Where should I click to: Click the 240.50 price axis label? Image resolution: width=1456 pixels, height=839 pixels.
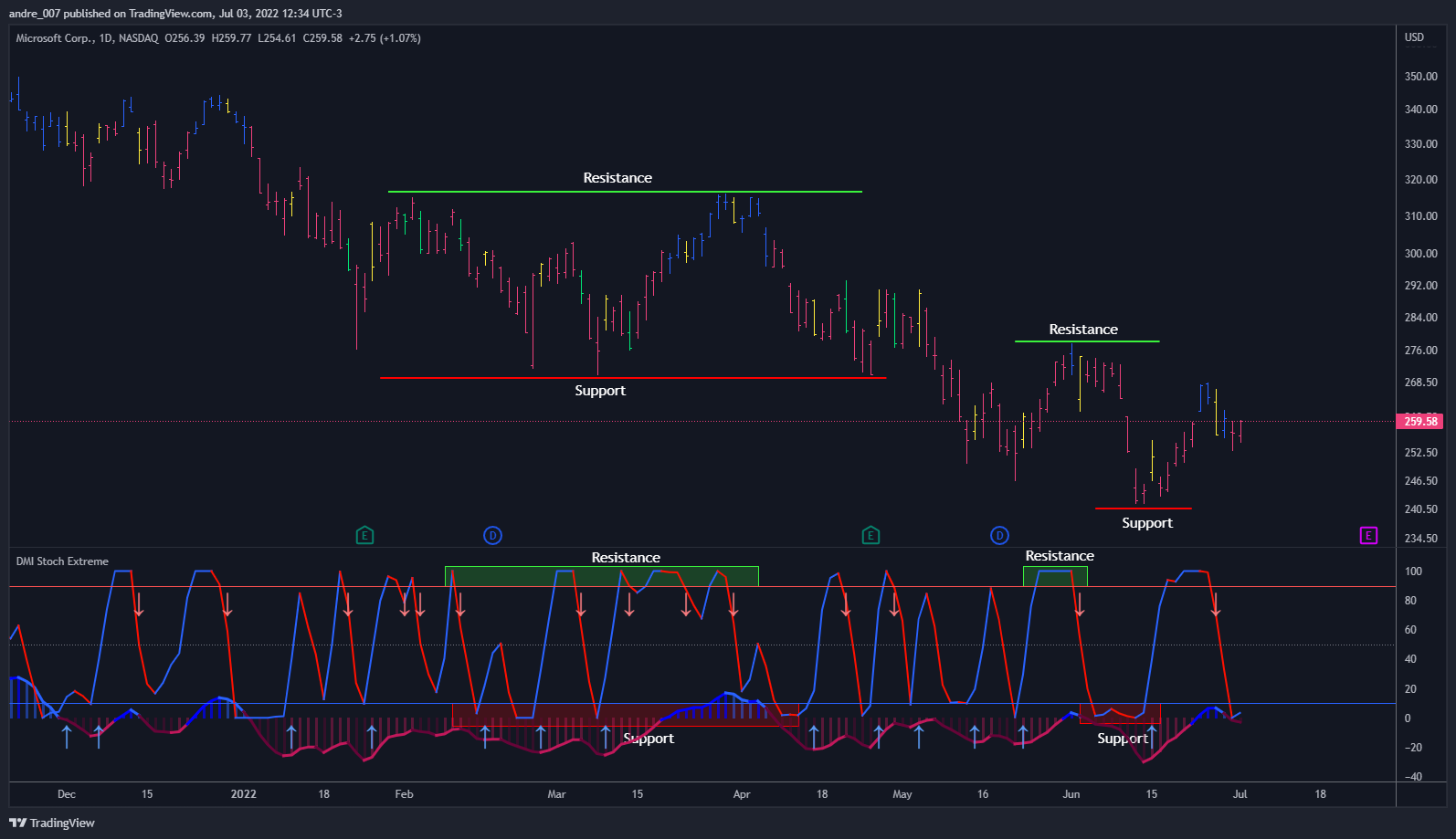coord(1421,509)
